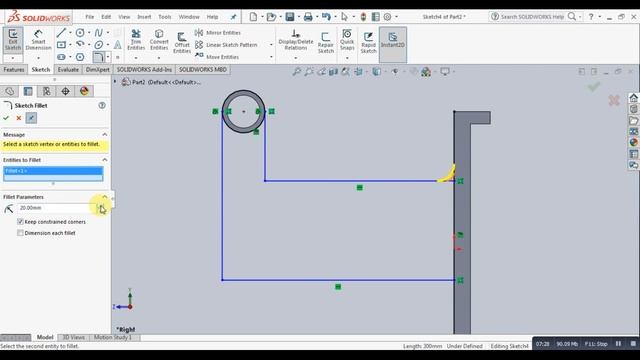Open the ConfigurationManager panel tab
640x360 pixels.
(x=47, y=91)
